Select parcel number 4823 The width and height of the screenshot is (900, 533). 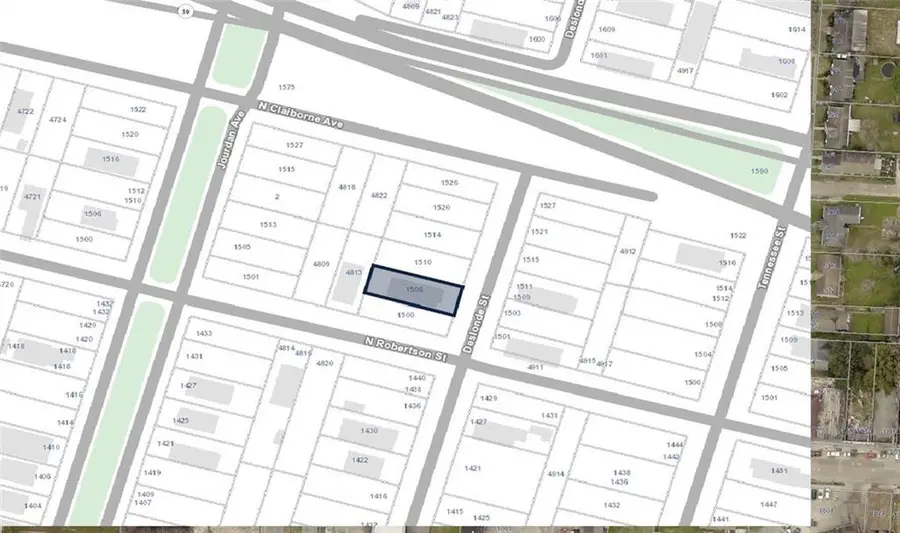pyautogui.click(x=450, y=17)
